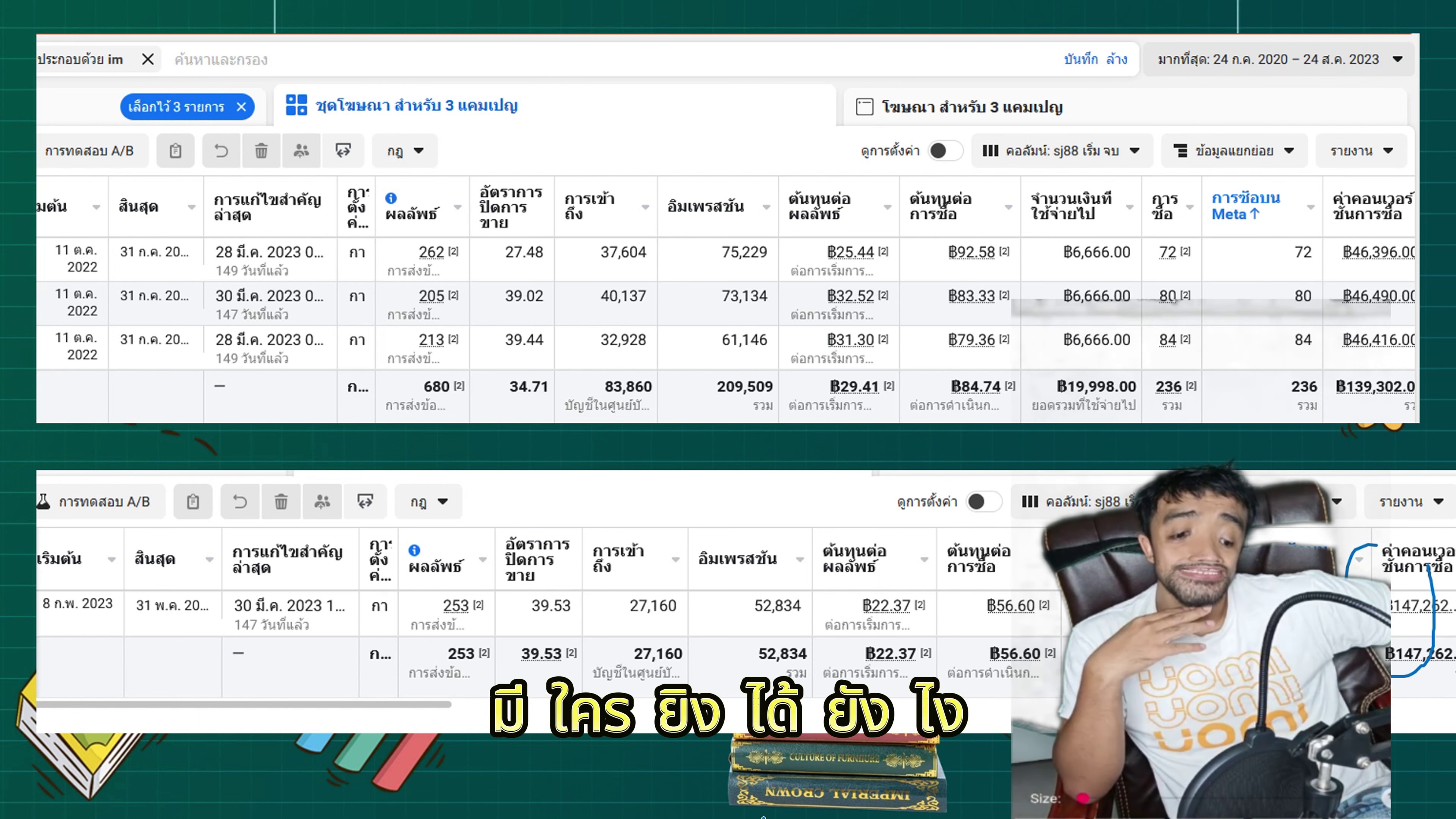
Task: Click the horizontal scrollbar in lower table
Action: click(243, 704)
